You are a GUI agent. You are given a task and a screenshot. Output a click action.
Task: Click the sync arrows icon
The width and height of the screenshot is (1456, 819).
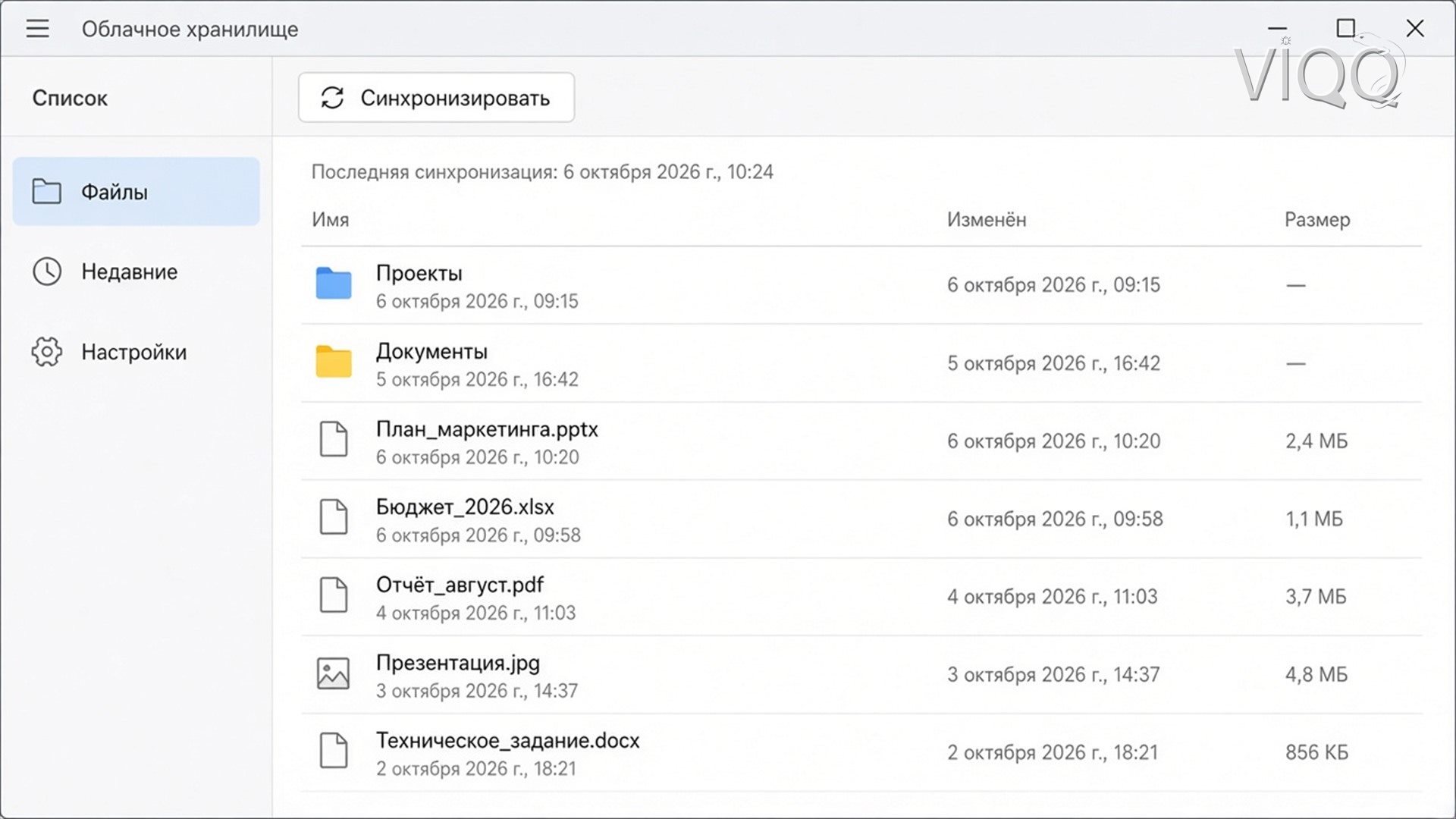tap(332, 98)
